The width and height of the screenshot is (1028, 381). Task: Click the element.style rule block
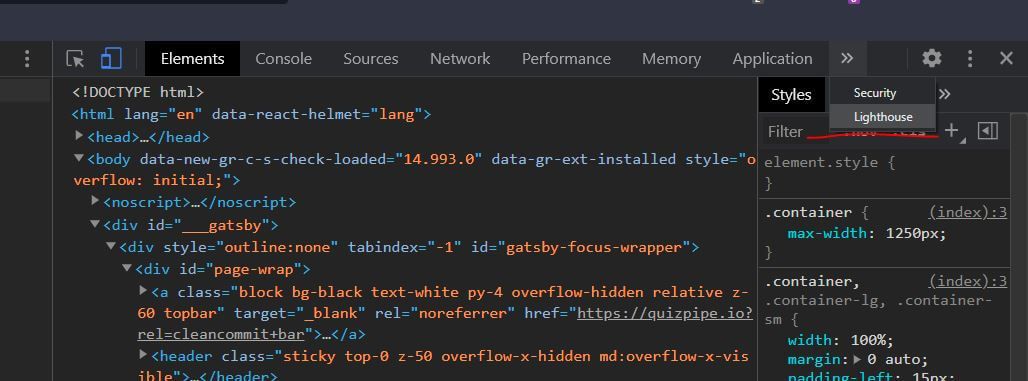(884, 172)
